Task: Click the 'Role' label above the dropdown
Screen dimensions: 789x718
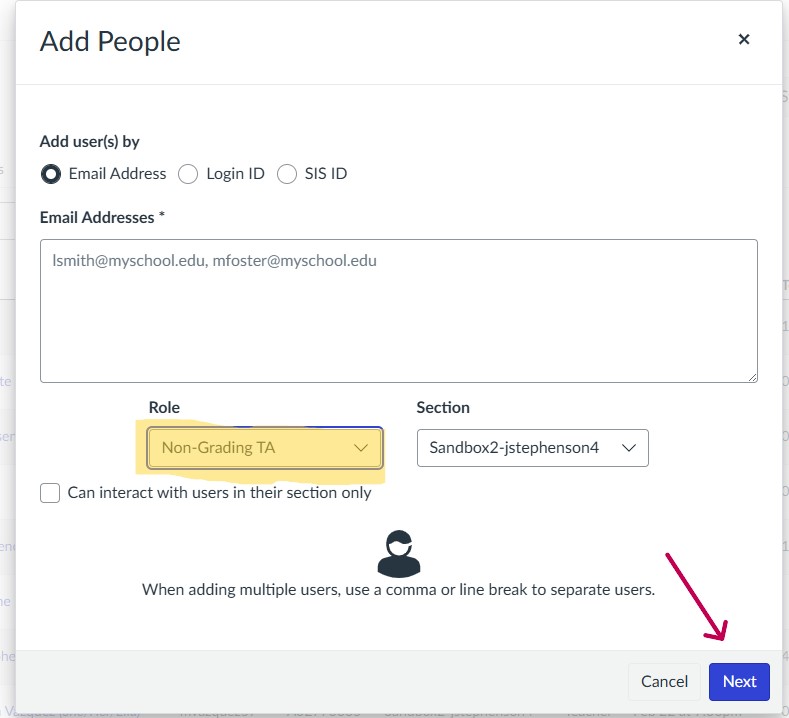Action: click(164, 407)
